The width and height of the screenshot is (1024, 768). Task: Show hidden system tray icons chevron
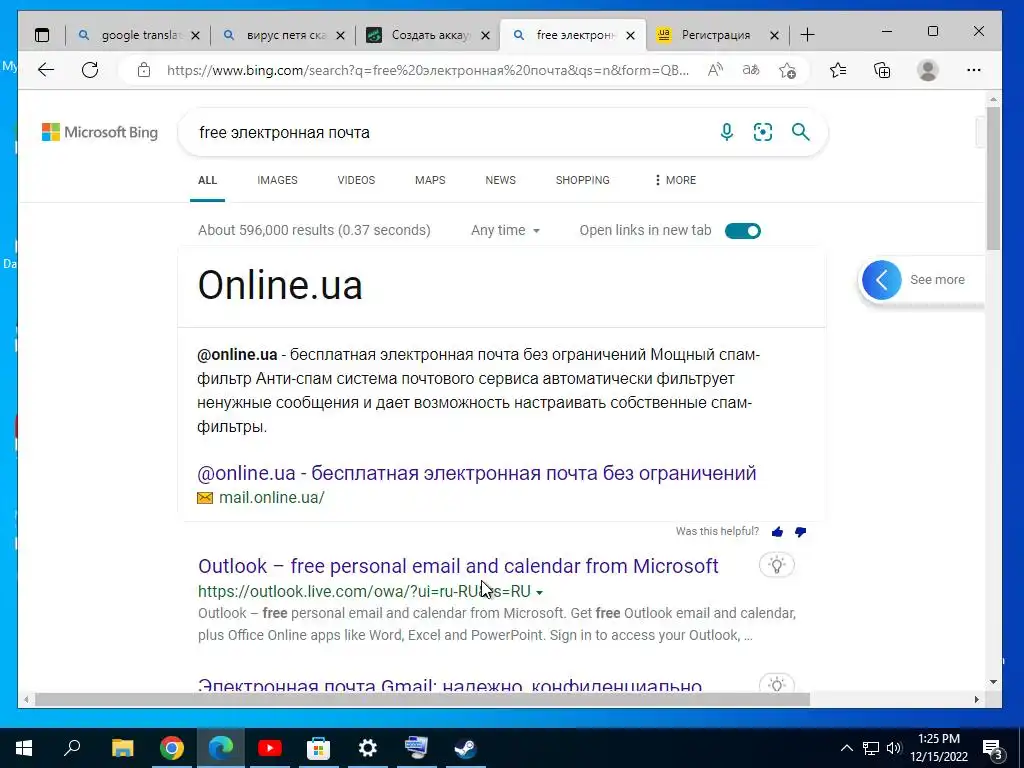click(x=846, y=748)
